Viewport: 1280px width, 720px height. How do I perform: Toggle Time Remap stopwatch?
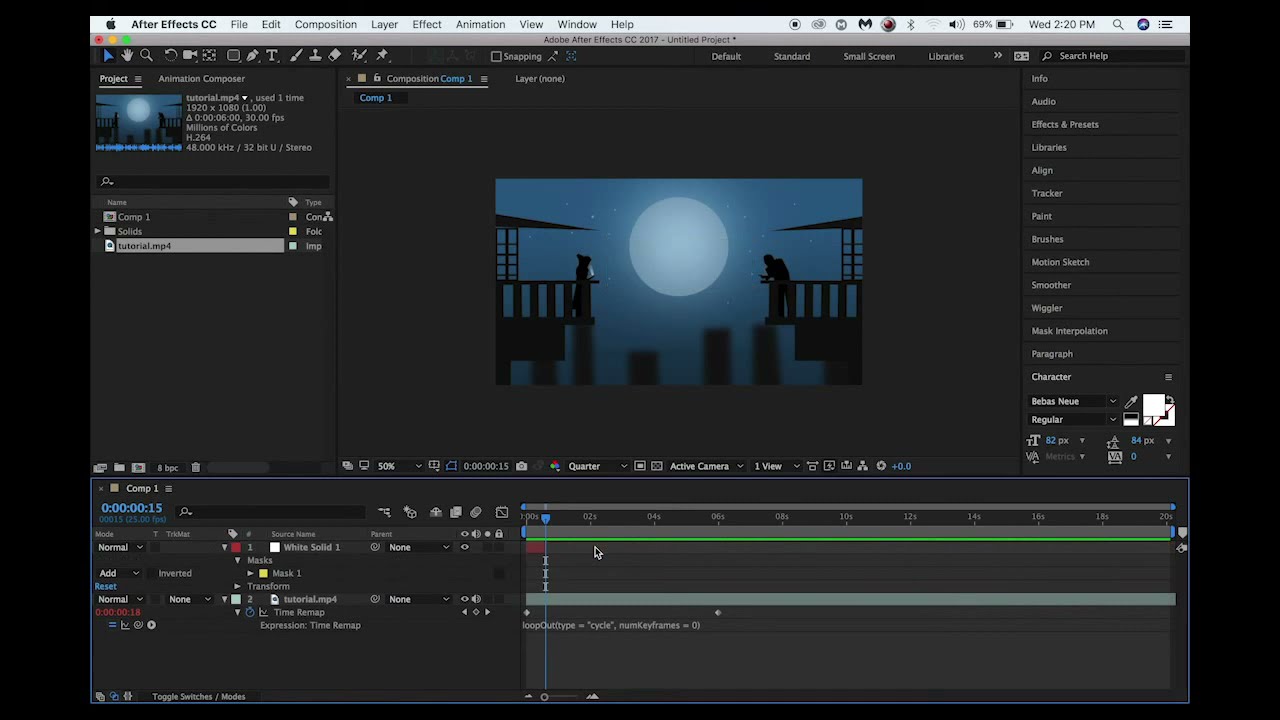pyautogui.click(x=250, y=612)
